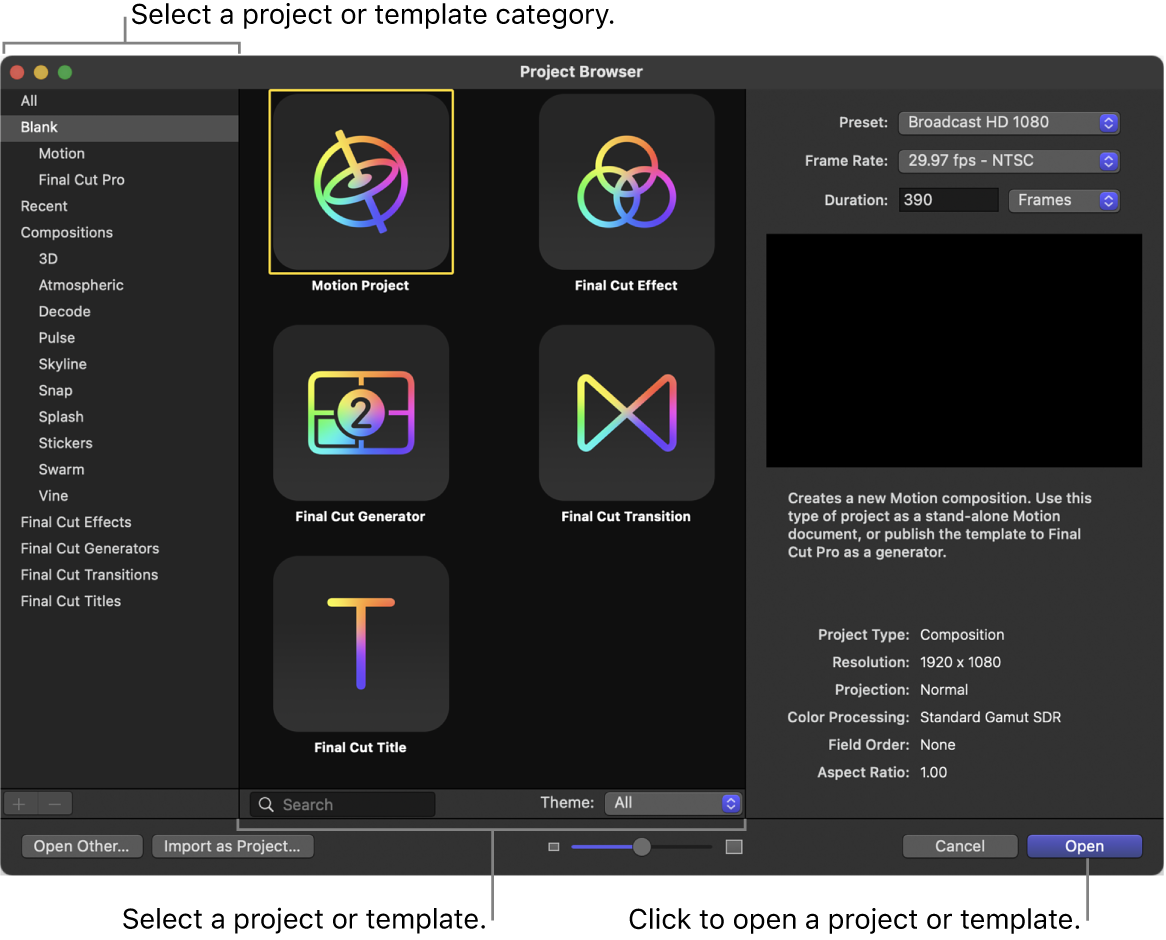The image size is (1166, 940).
Task: Select Final Cut Titles in the sidebar
Action: [x=70, y=601]
